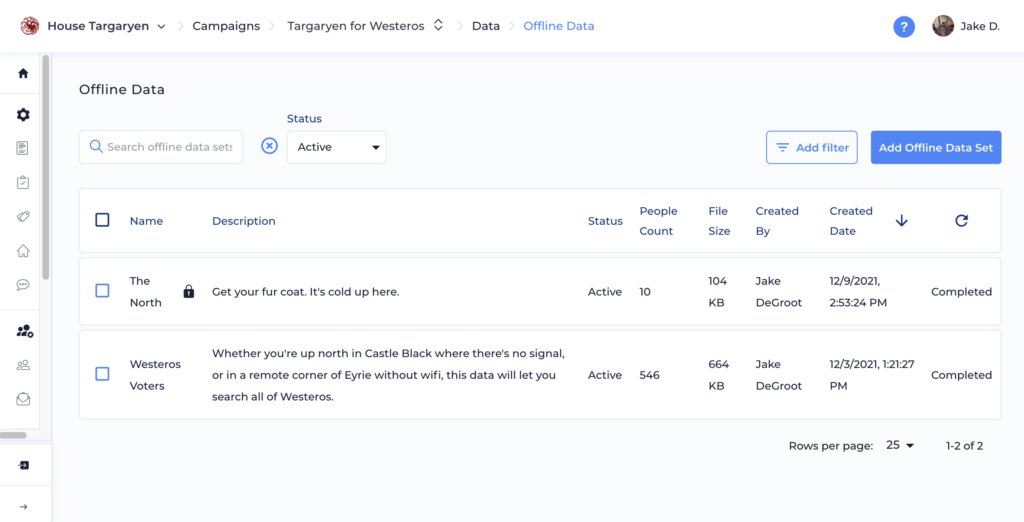This screenshot has height=522, width=1024.
Task: Open the Status Active dropdown
Action: point(336,147)
